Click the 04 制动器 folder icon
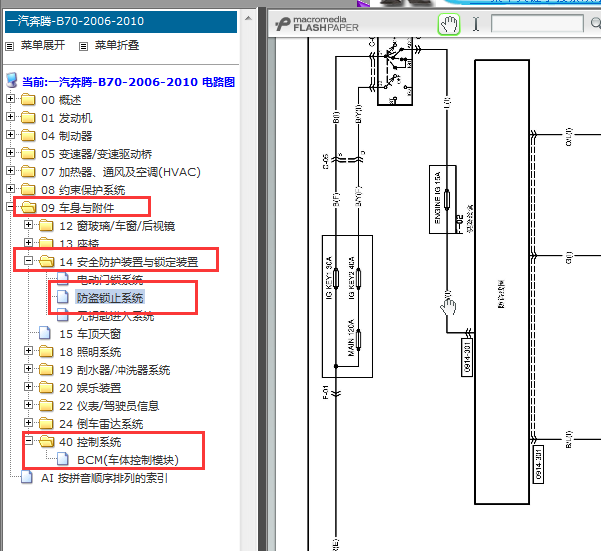This screenshot has height=551, width=601. [28, 135]
